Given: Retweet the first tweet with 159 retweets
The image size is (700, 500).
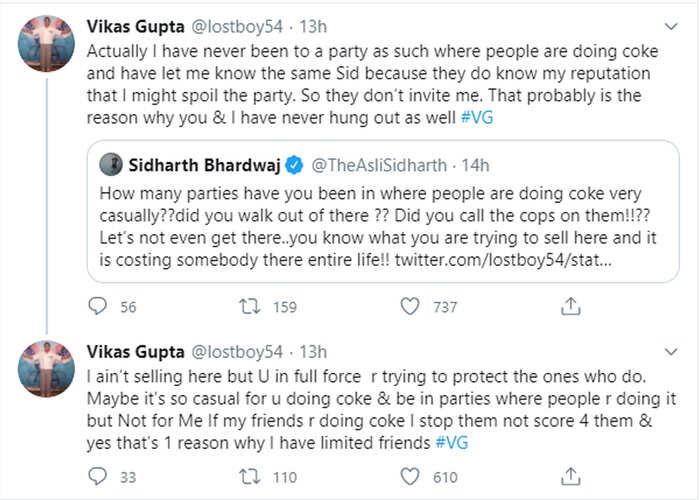Looking at the screenshot, I should click(250, 307).
